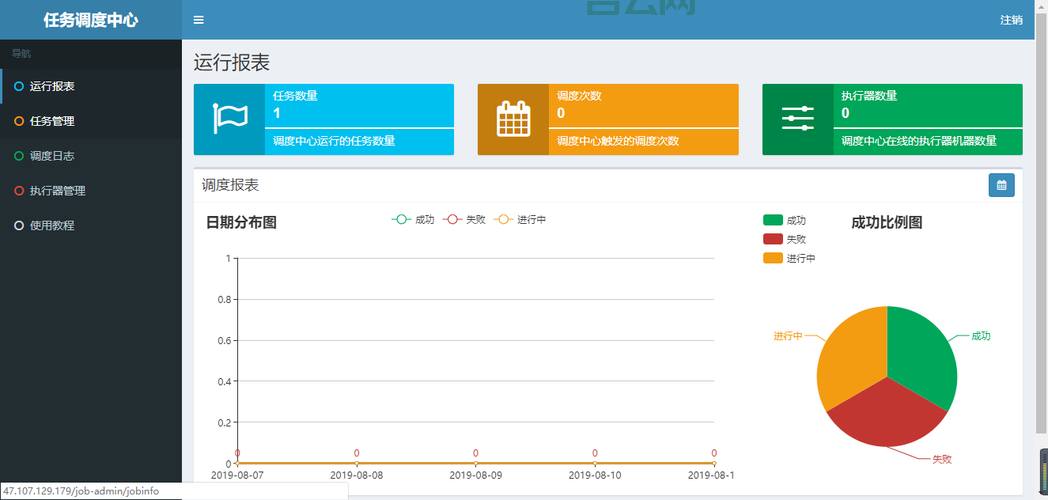Image resolution: width=1048 pixels, height=500 pixels.
Task: Open the date range calendar button
Action: (x=1001, y=185)
